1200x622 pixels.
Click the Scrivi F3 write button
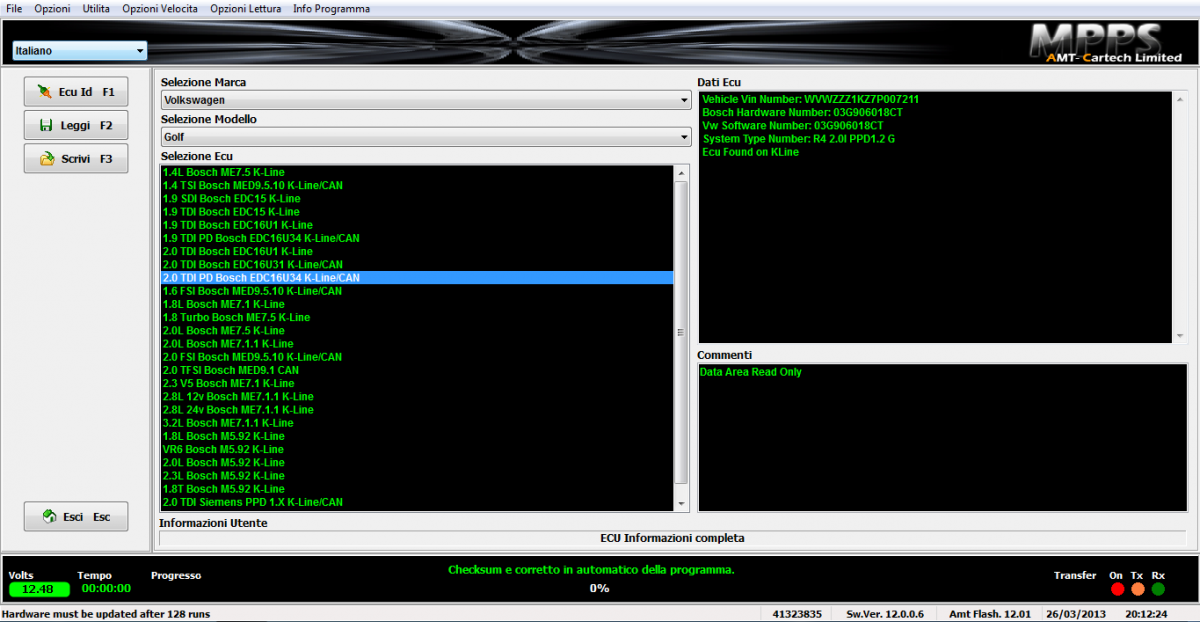point(76,159)
